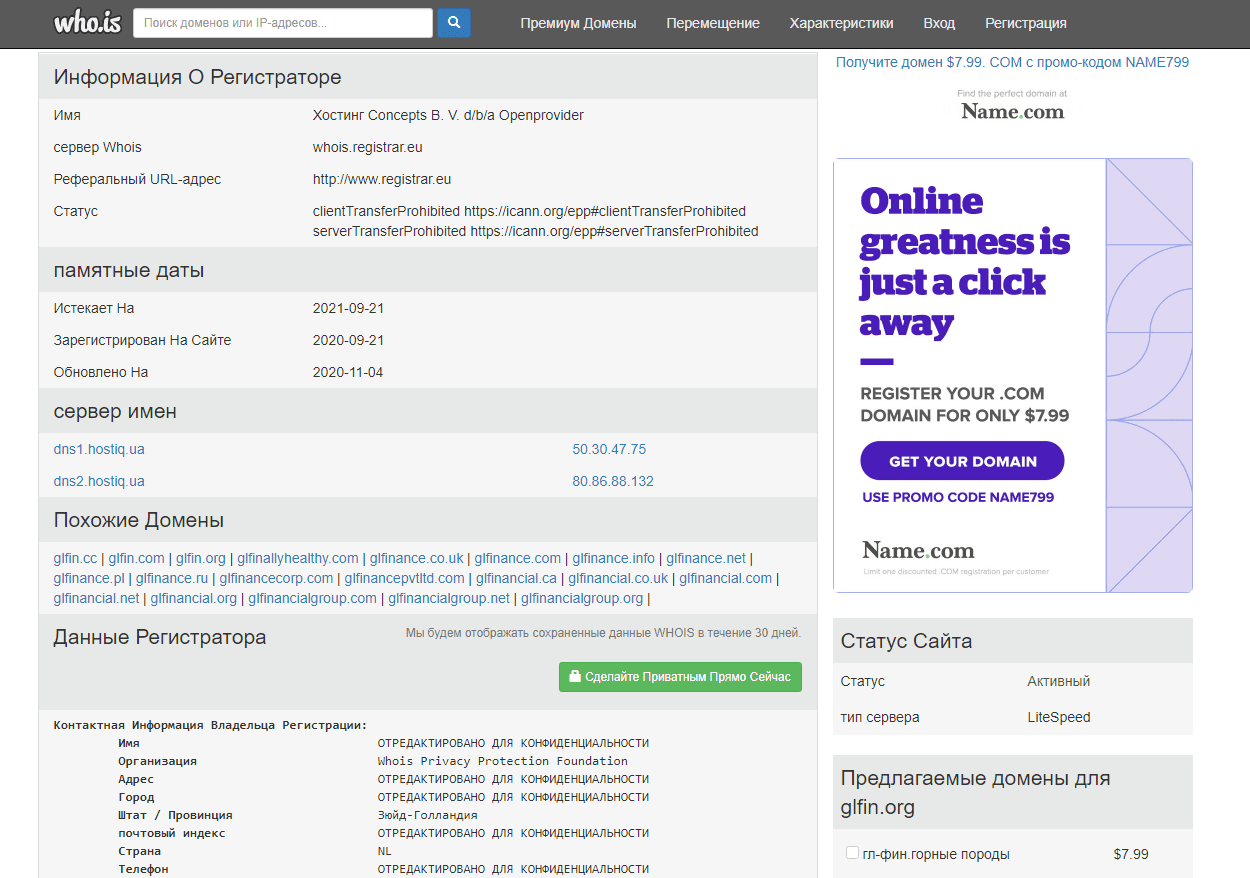Go to the Характеристики page
The image size is (1250, 878).
click(x=841, y=23)
